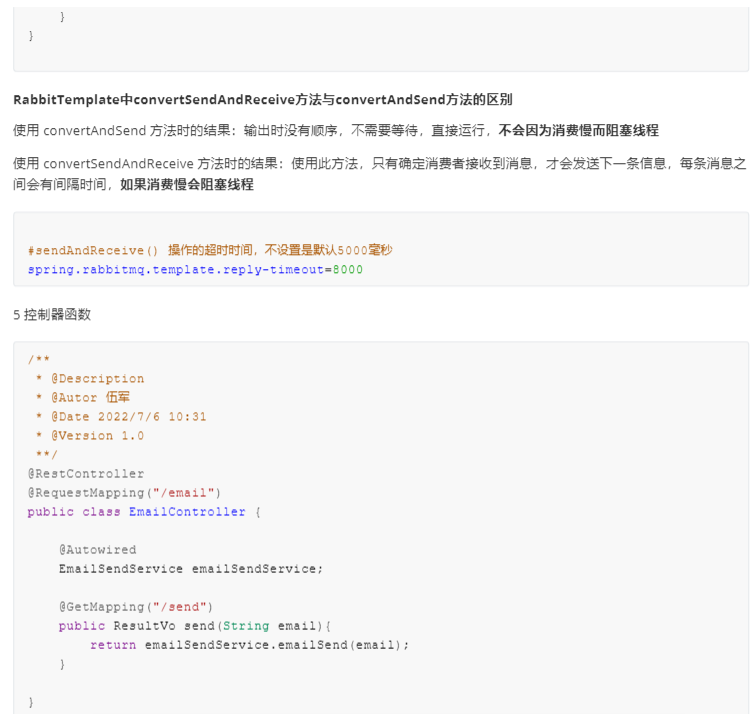Click the #sendAndReceive() timeout comment line
The height and width of the screenshot is (714, 754).
click(210, 250)
